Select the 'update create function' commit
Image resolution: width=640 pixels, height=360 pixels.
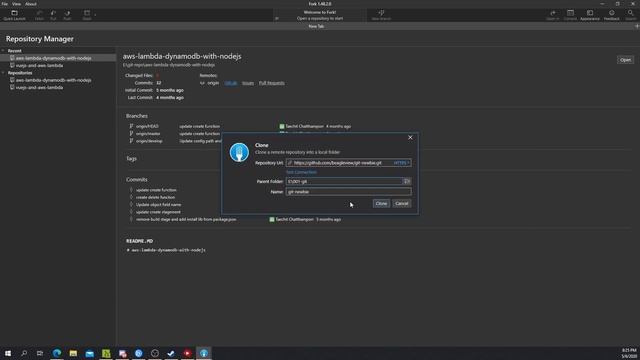[x=156, y=190]
